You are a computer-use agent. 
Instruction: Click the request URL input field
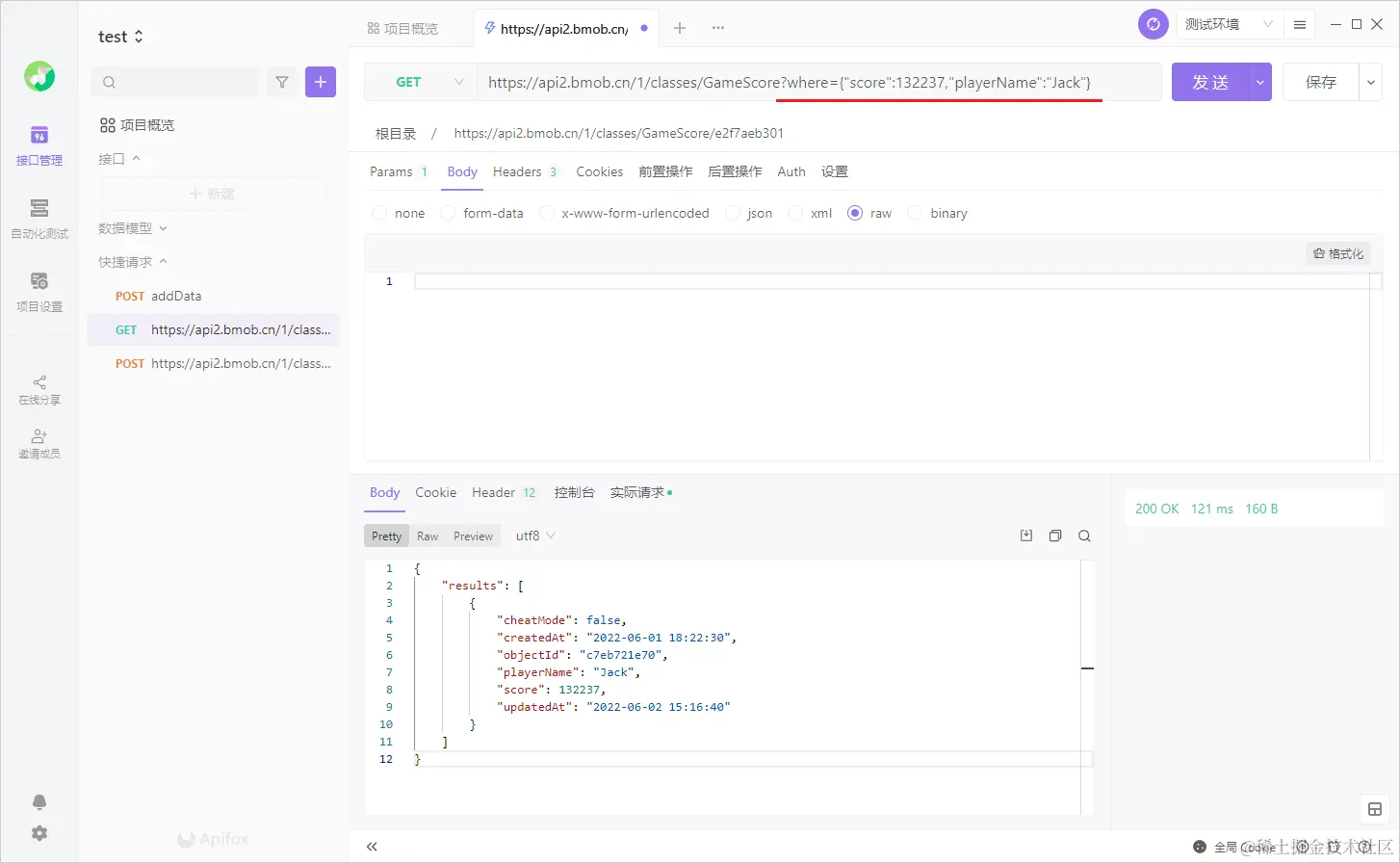tap(819, 82)
